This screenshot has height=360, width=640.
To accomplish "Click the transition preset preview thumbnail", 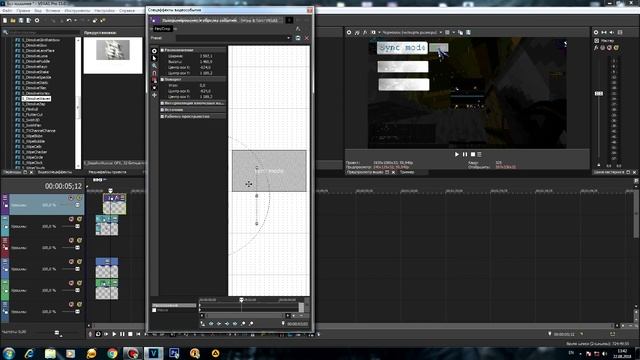I will [113, 50].
